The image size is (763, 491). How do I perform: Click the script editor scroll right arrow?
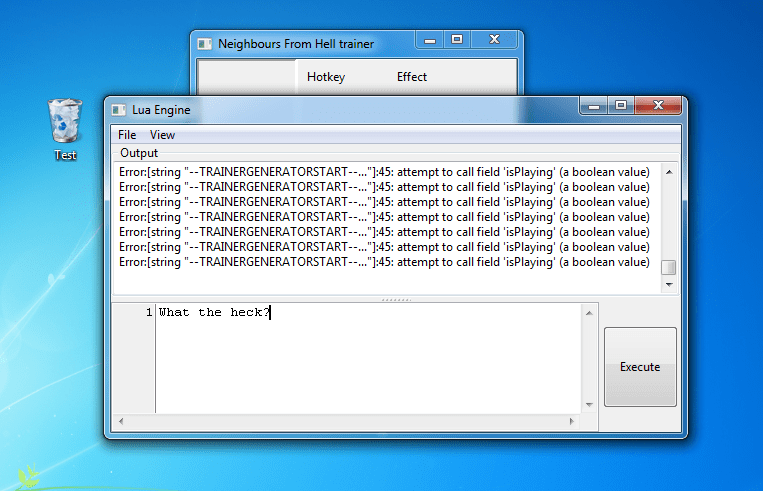(572, 421)
